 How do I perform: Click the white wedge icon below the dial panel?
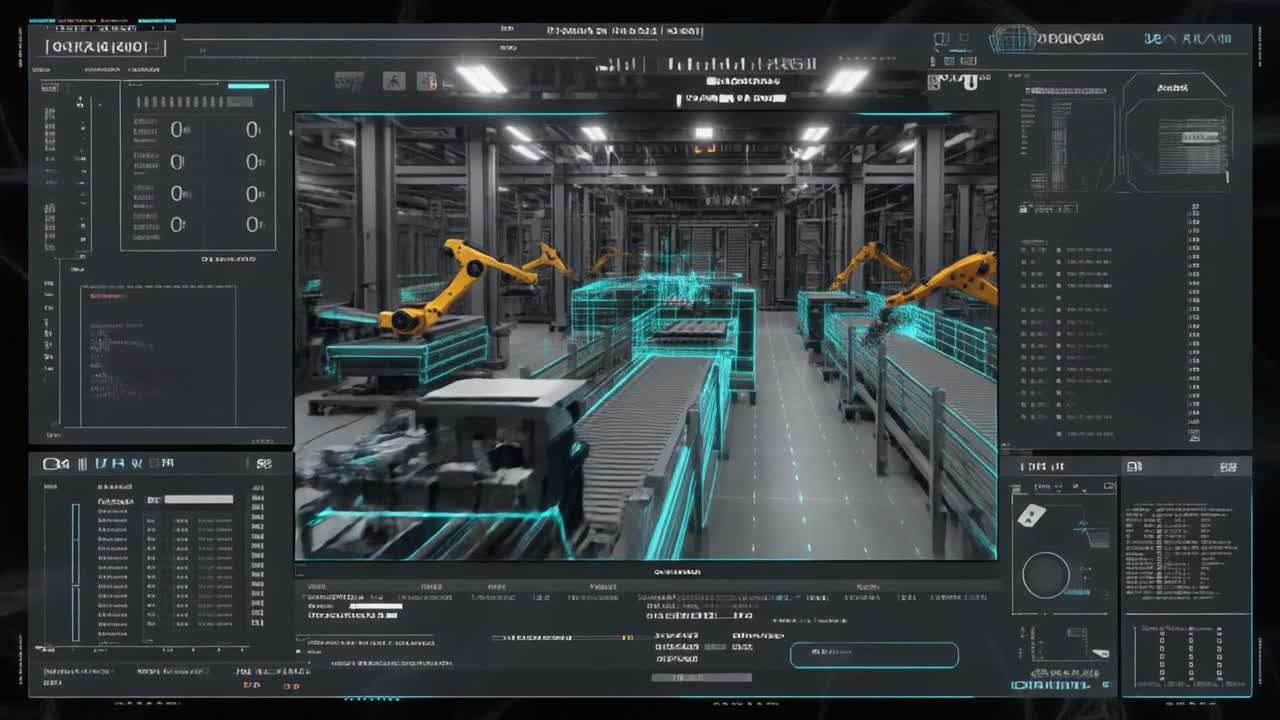pos(1100,653)
